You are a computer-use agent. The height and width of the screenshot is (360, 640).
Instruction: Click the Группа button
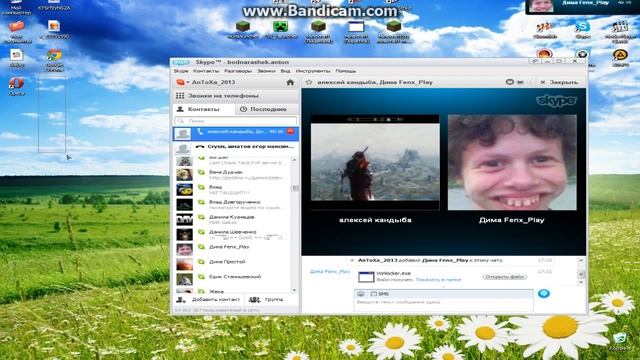tap(267, 300)
